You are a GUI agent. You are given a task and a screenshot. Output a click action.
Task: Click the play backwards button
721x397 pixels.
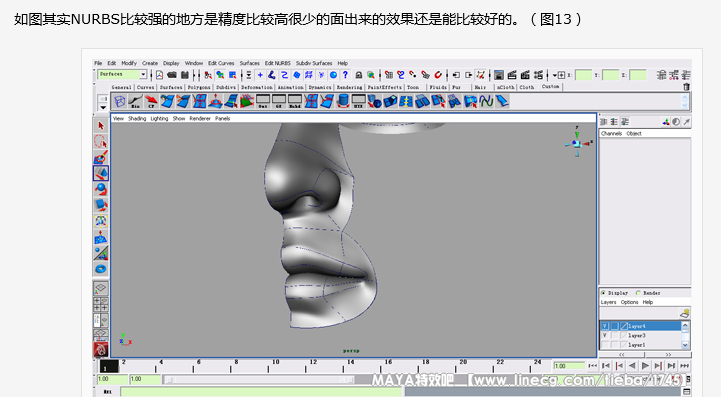[x=632, y=366]
